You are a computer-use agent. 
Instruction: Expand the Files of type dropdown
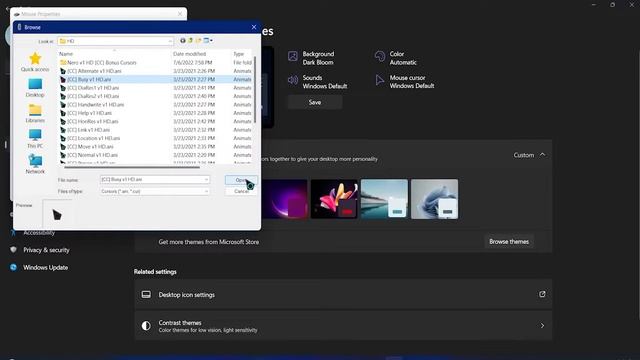tap(206, 191)
